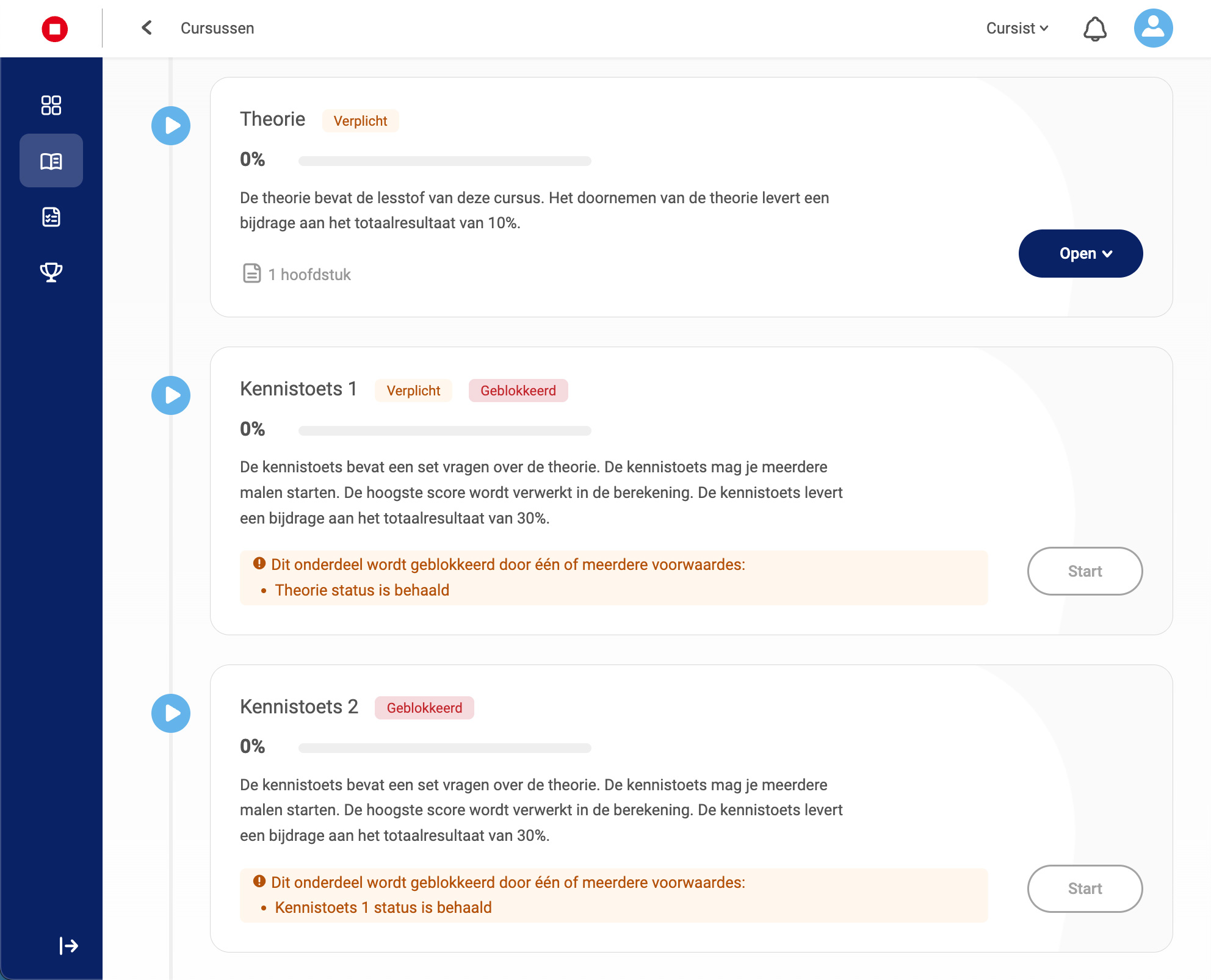Click the play icon beside Kennistoets 2

coord(171,713)
